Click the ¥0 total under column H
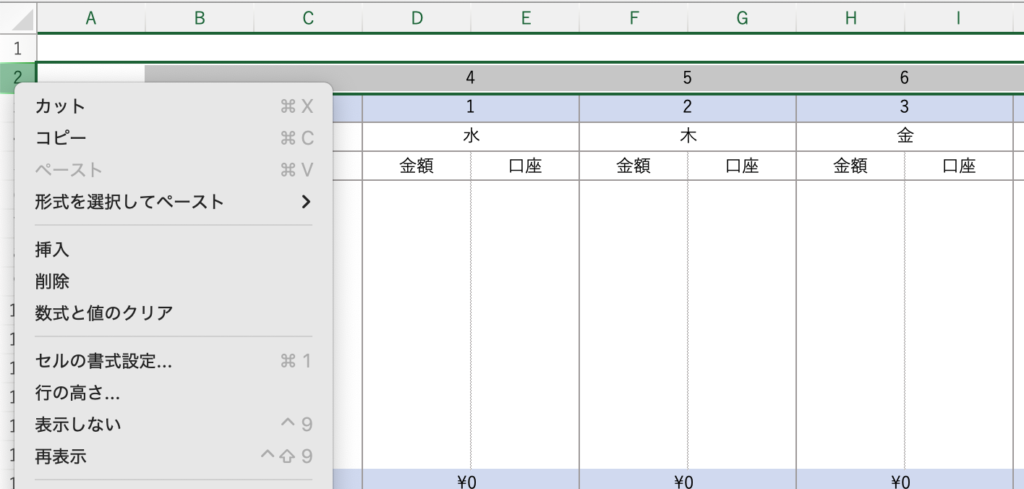The height and width of the screenshot is (489, 1024). coord(904,481)
